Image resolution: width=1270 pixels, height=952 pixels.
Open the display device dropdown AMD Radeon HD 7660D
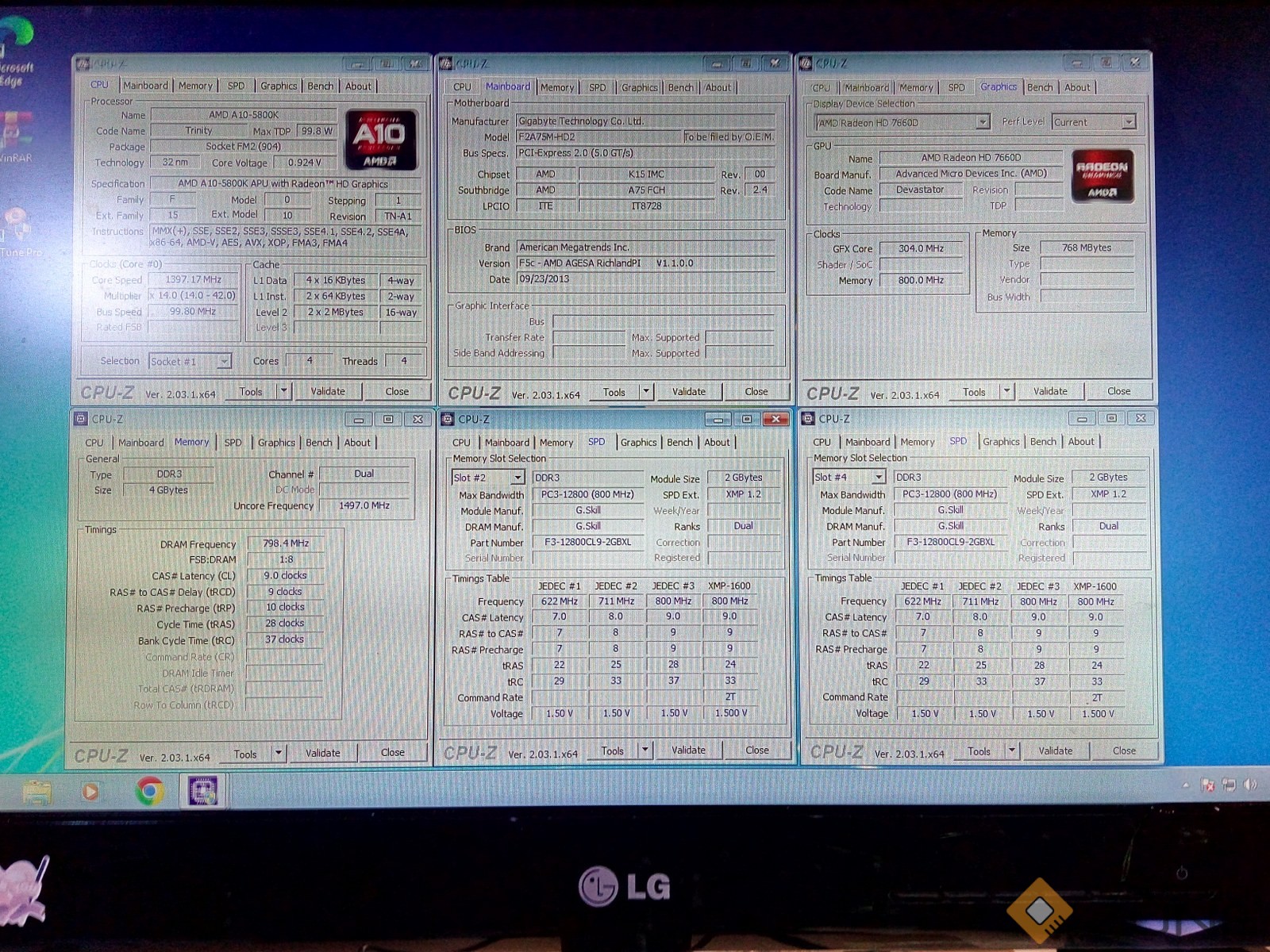click(983, 122)
